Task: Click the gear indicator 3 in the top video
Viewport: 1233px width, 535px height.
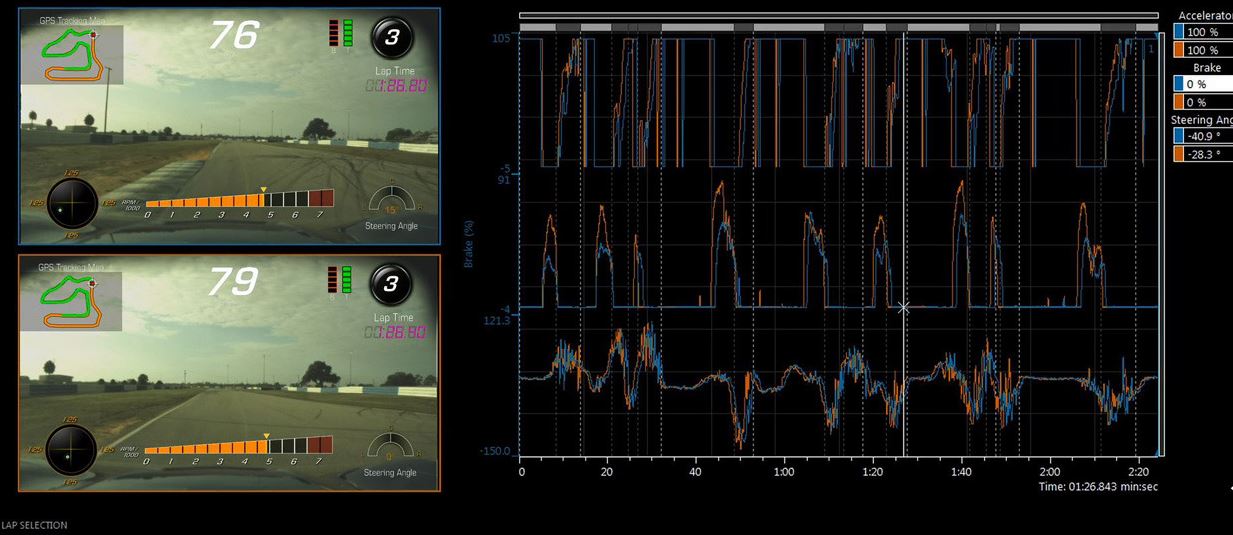Action: tap(391, 37)
